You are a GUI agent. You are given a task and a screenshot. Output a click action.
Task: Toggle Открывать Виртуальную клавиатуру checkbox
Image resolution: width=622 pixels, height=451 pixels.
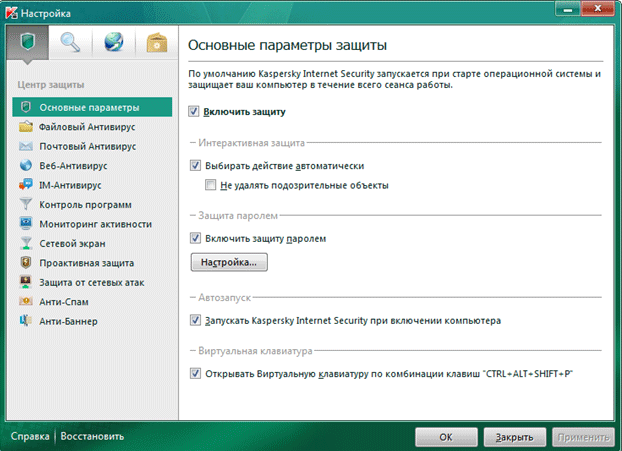pos(195,373)
